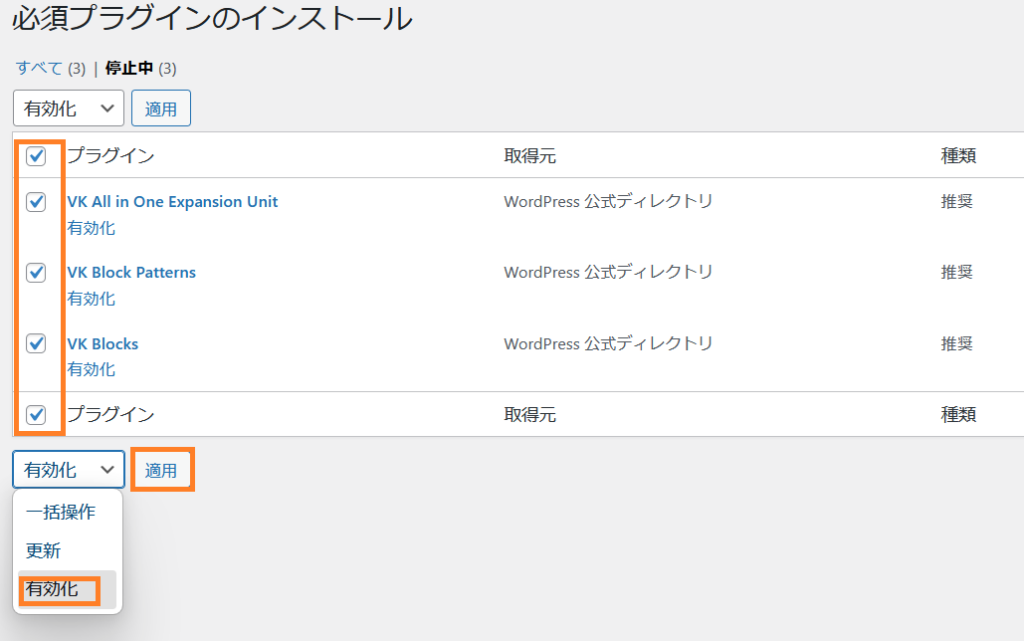This screenshot has width=1024, height=641.
Task: Uncheck the VK Blocks row checkbox
Action: [x=36, y=343]
